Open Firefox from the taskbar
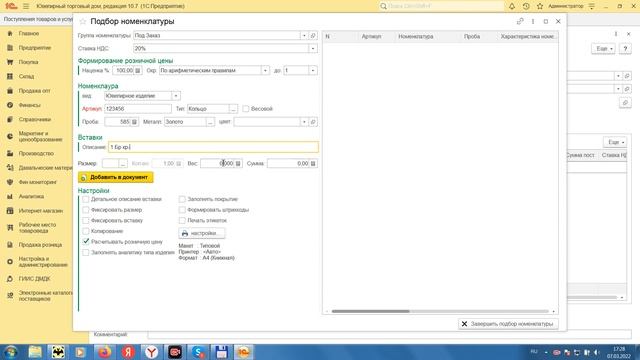 (104, 352)
